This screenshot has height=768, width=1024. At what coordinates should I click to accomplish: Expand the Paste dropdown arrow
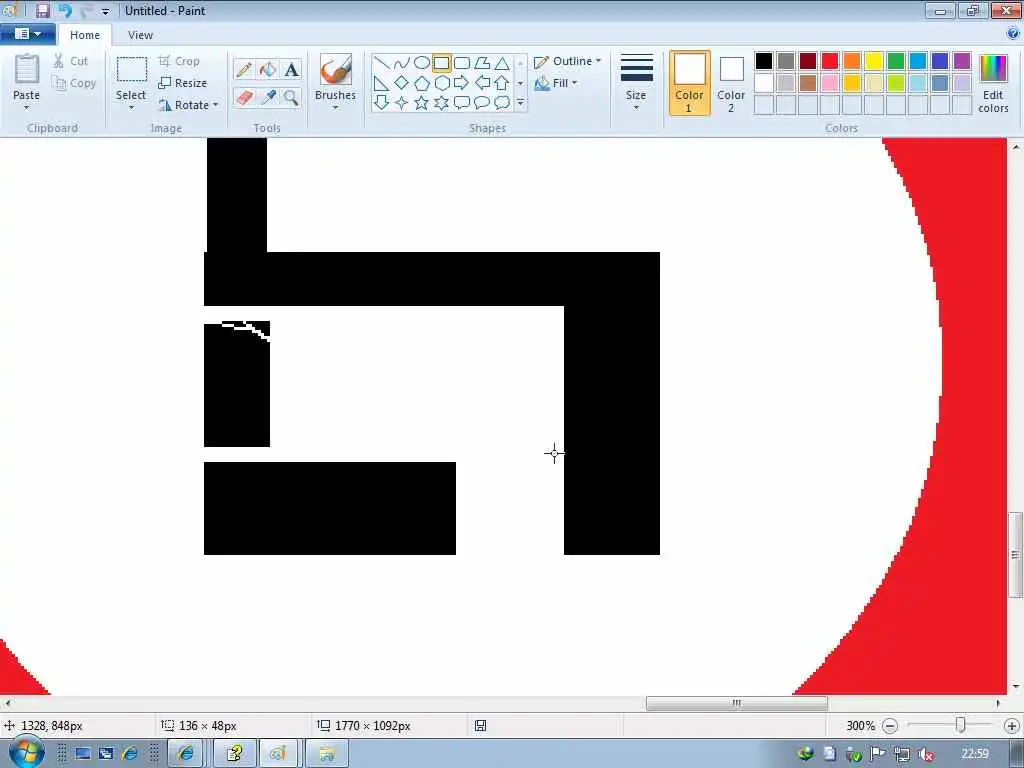(26, 108)
